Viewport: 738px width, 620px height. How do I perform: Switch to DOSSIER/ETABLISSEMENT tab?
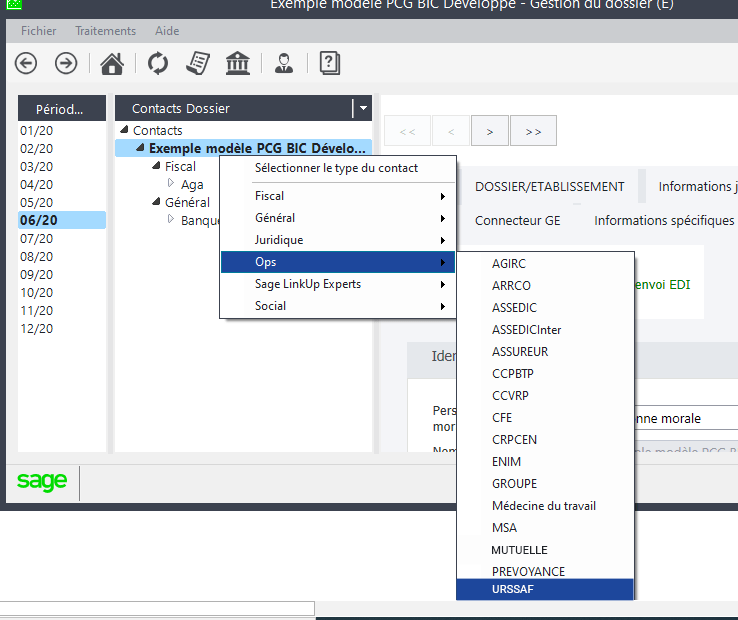click(549, 187)
